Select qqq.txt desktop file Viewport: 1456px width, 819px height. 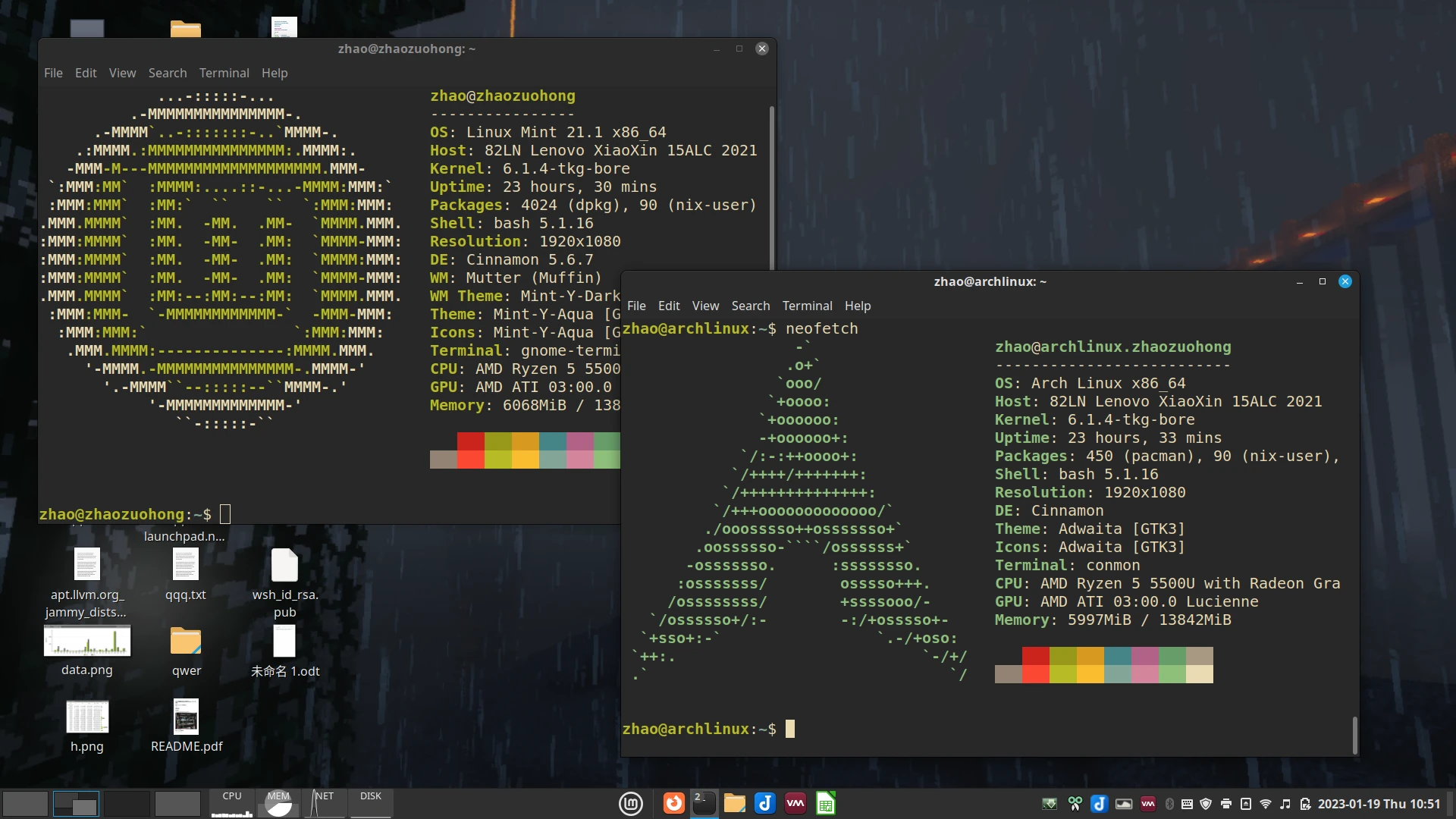coord(186,574)
